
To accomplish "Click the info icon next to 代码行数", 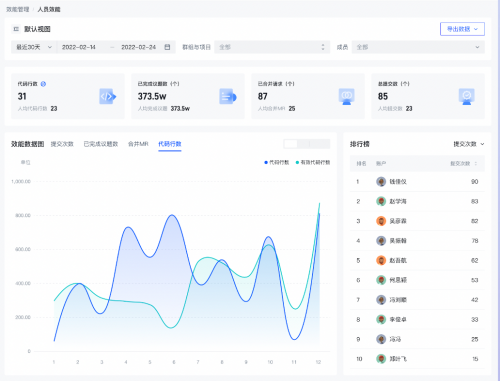I will pyautogui.click(x=43, y=84).
